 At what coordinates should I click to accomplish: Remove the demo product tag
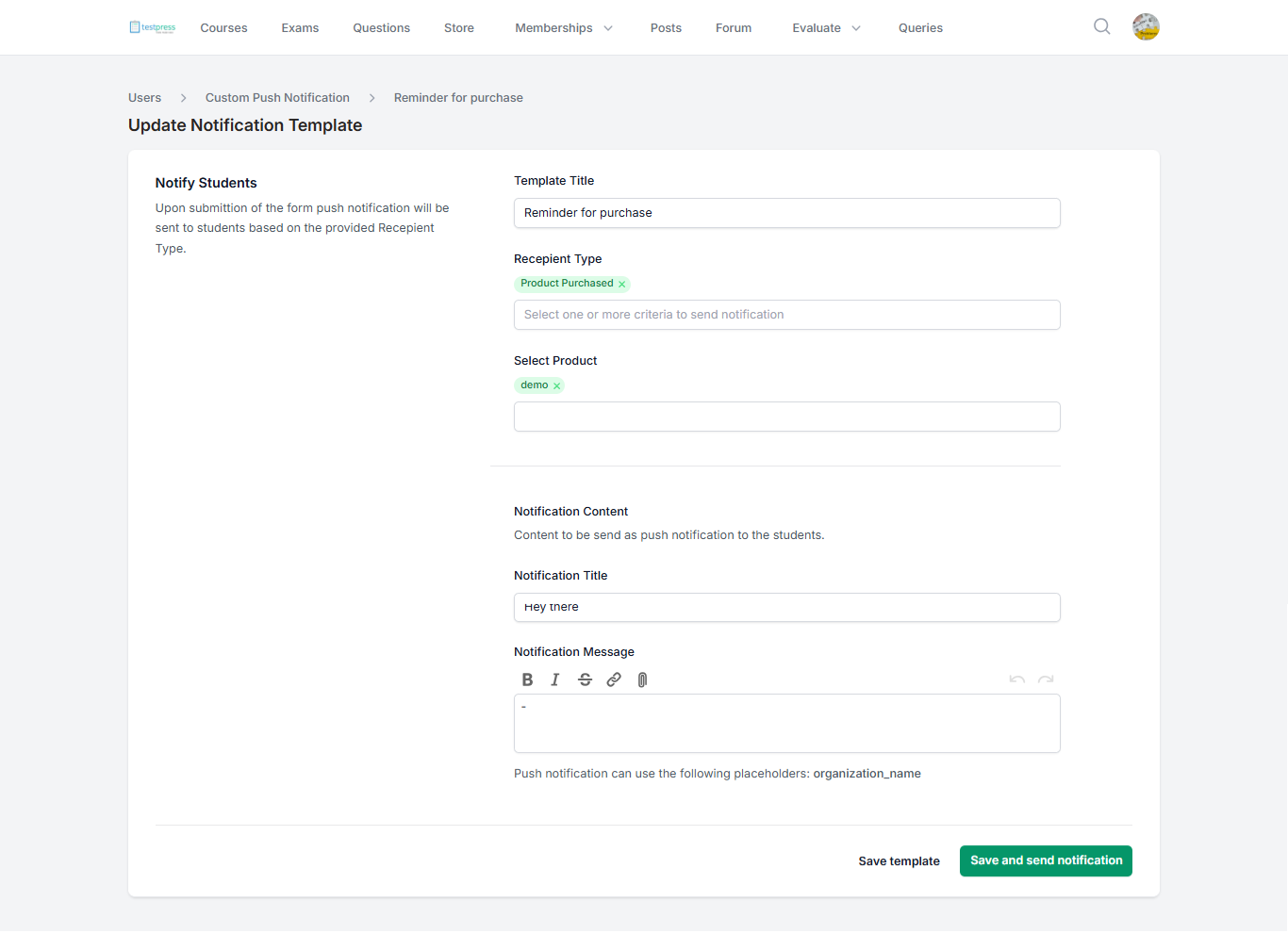point(557,385)
